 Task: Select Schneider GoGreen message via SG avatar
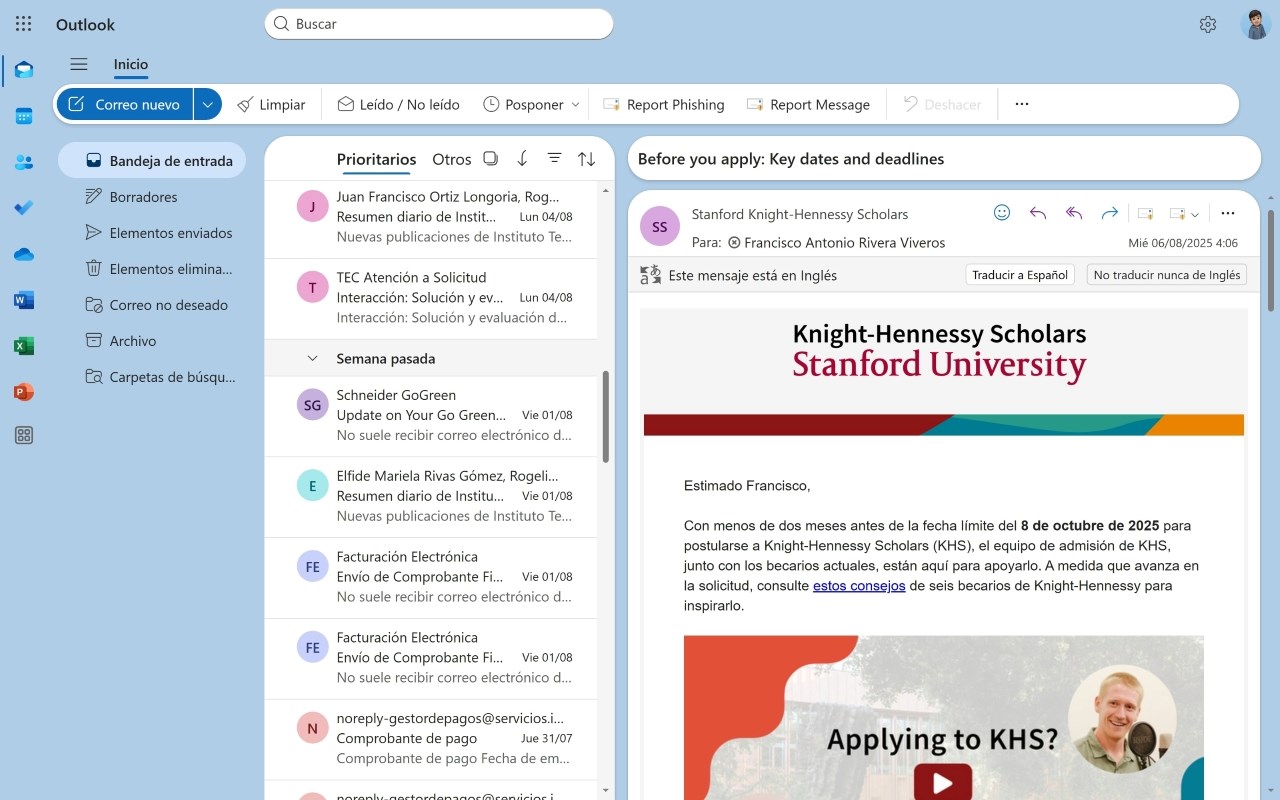(313, 405)
